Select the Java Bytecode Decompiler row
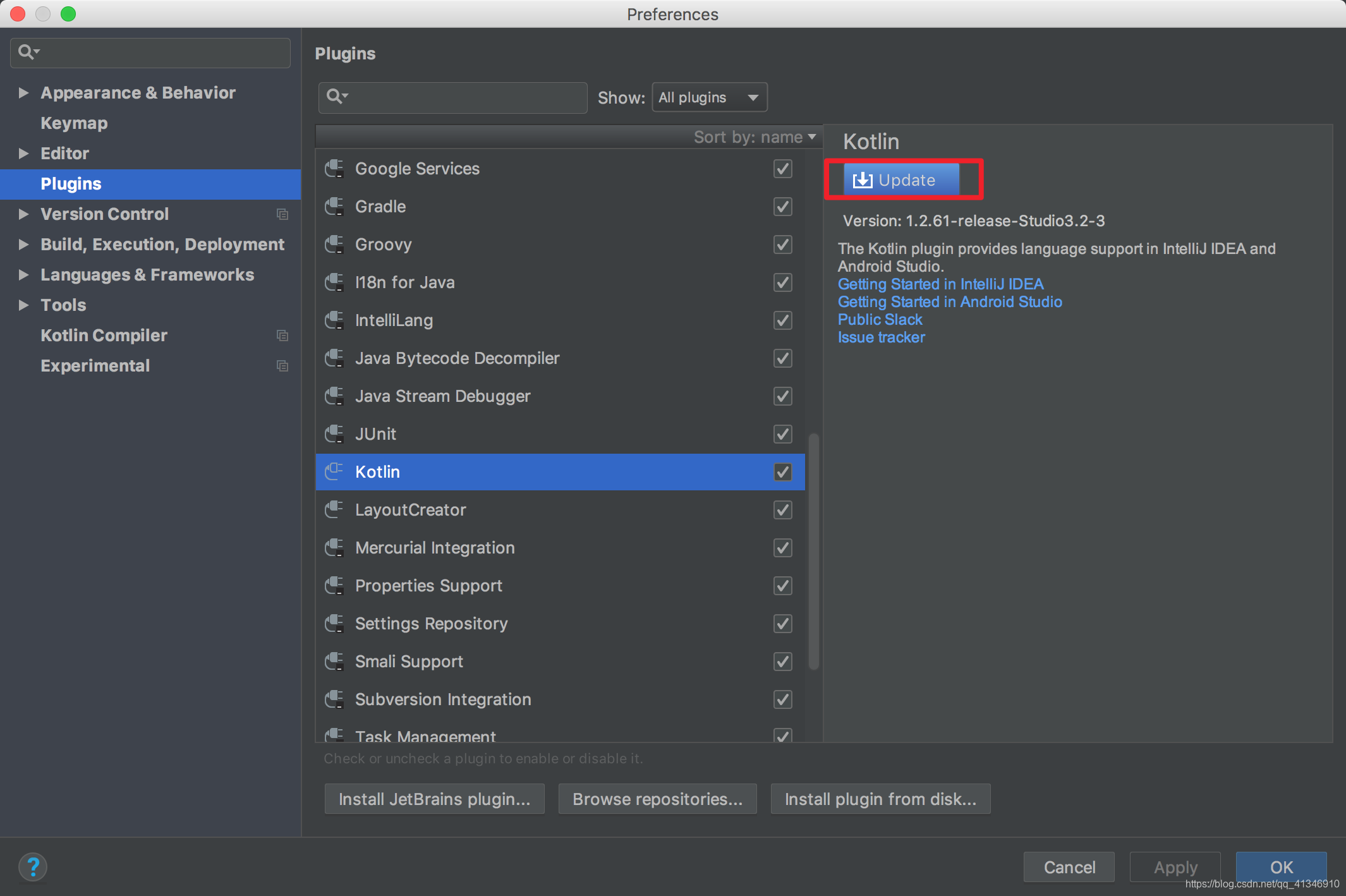 pyautogui.click(x=561, y=358)
